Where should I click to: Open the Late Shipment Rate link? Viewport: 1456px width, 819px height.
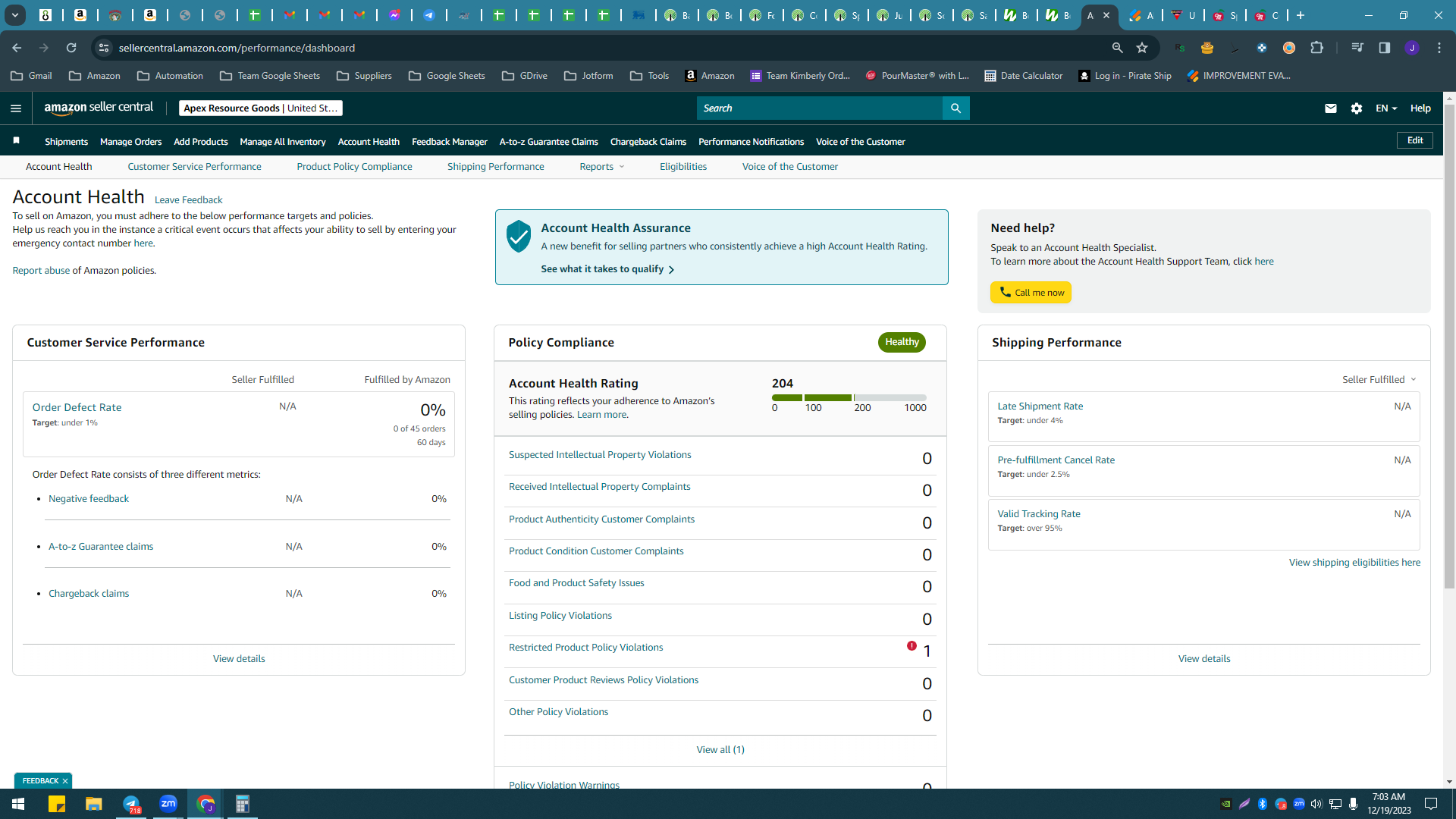pyautogui.click(x=1040, y=406)
